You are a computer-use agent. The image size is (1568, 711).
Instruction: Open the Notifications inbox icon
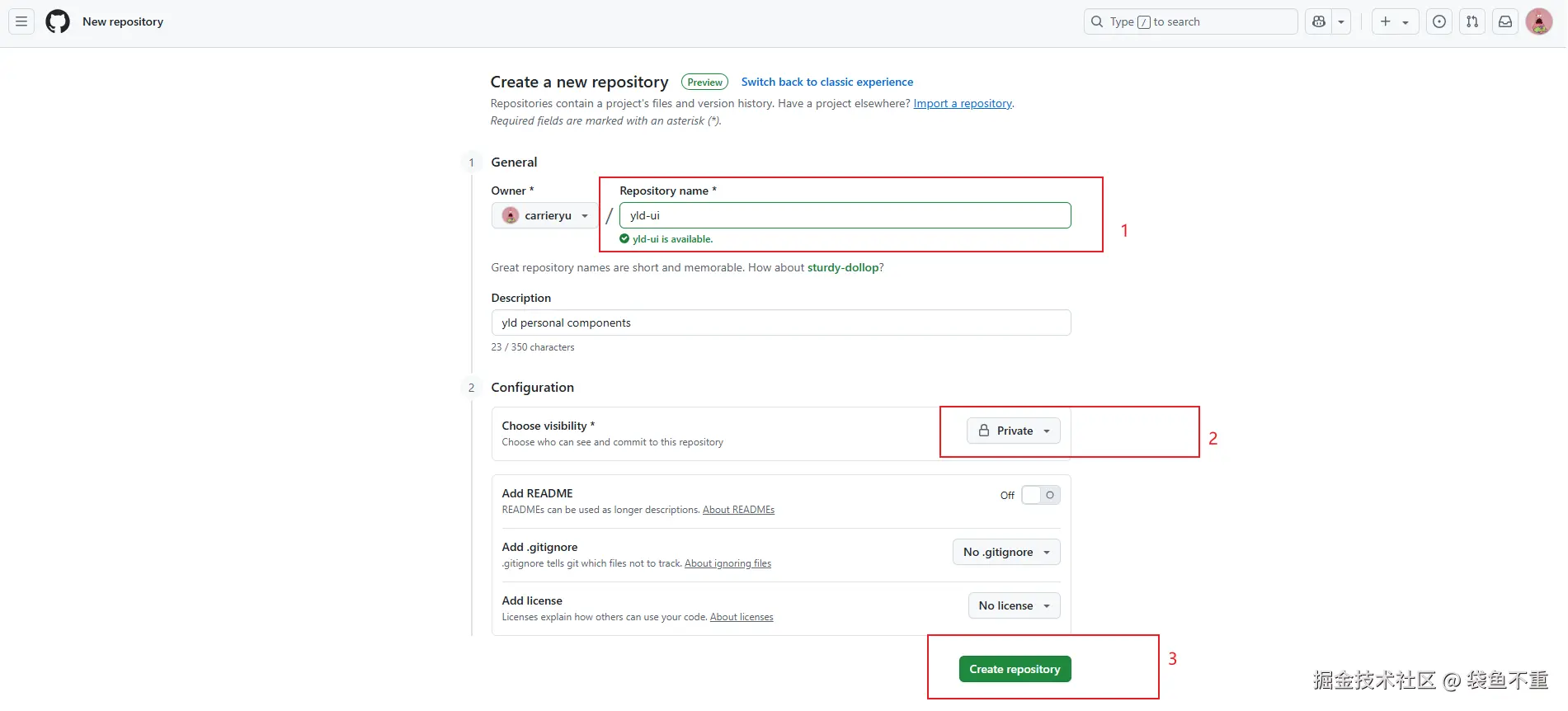[1505, 22]
